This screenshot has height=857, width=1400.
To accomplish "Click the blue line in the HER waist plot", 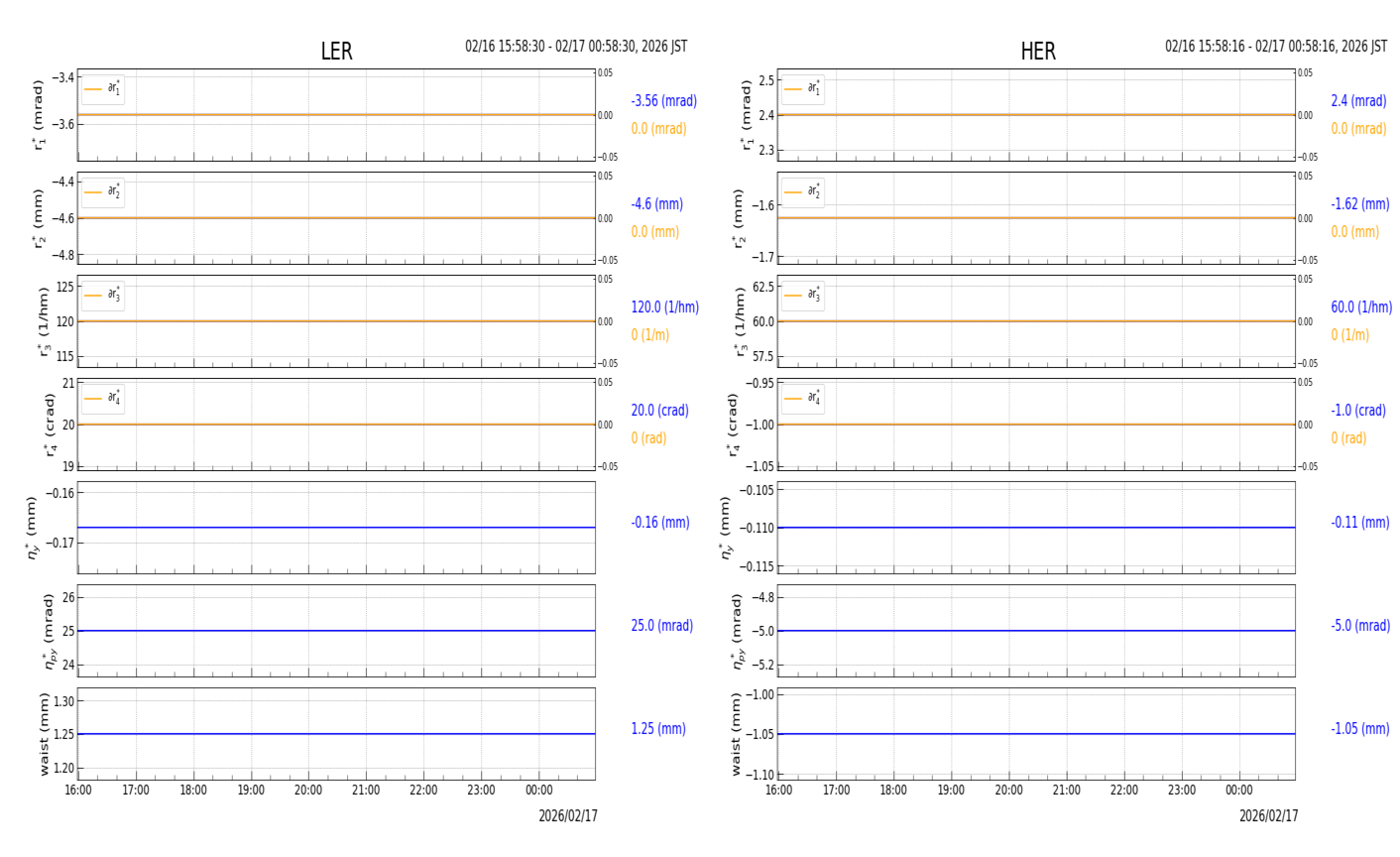I will (x=1036, y=734).
